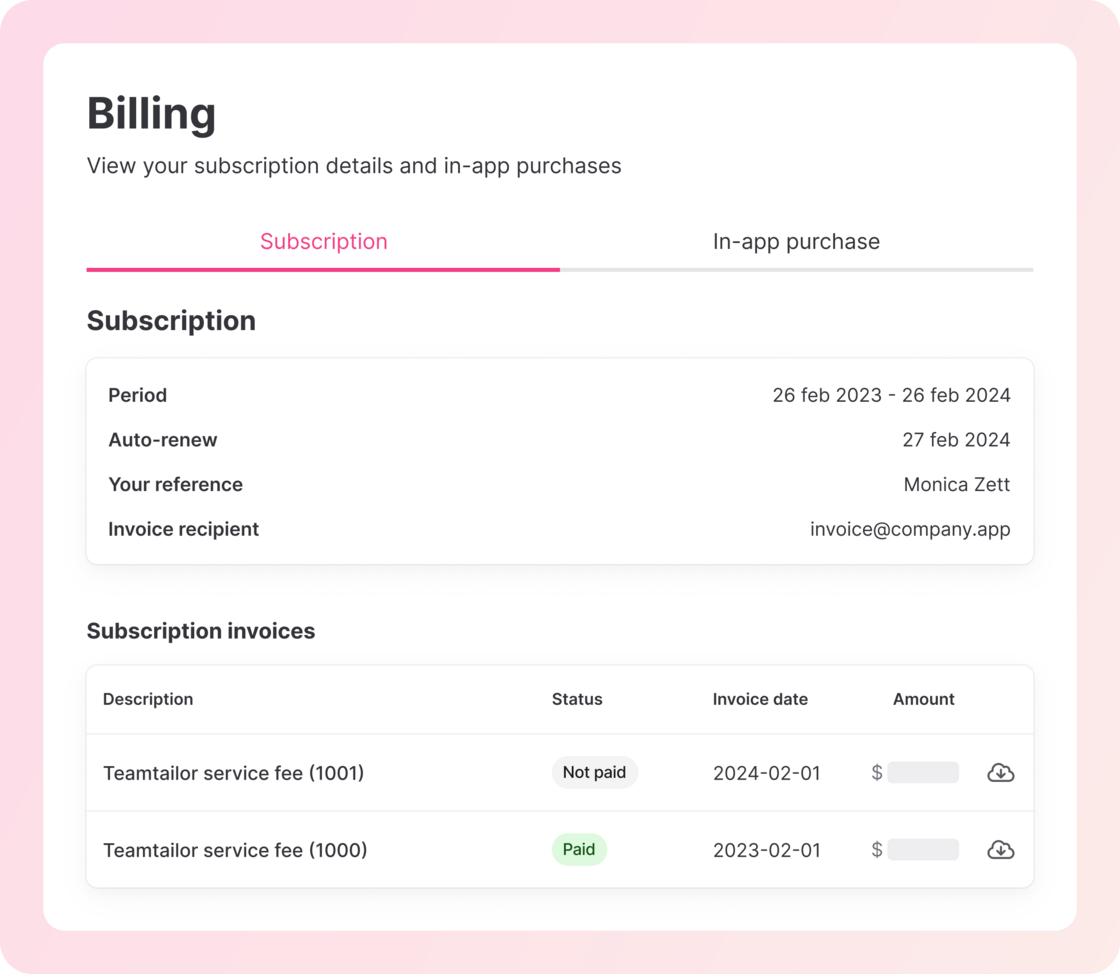This screenshot has width=1120, height=974.
Task: Click the Amount column header
Action: 924,699
